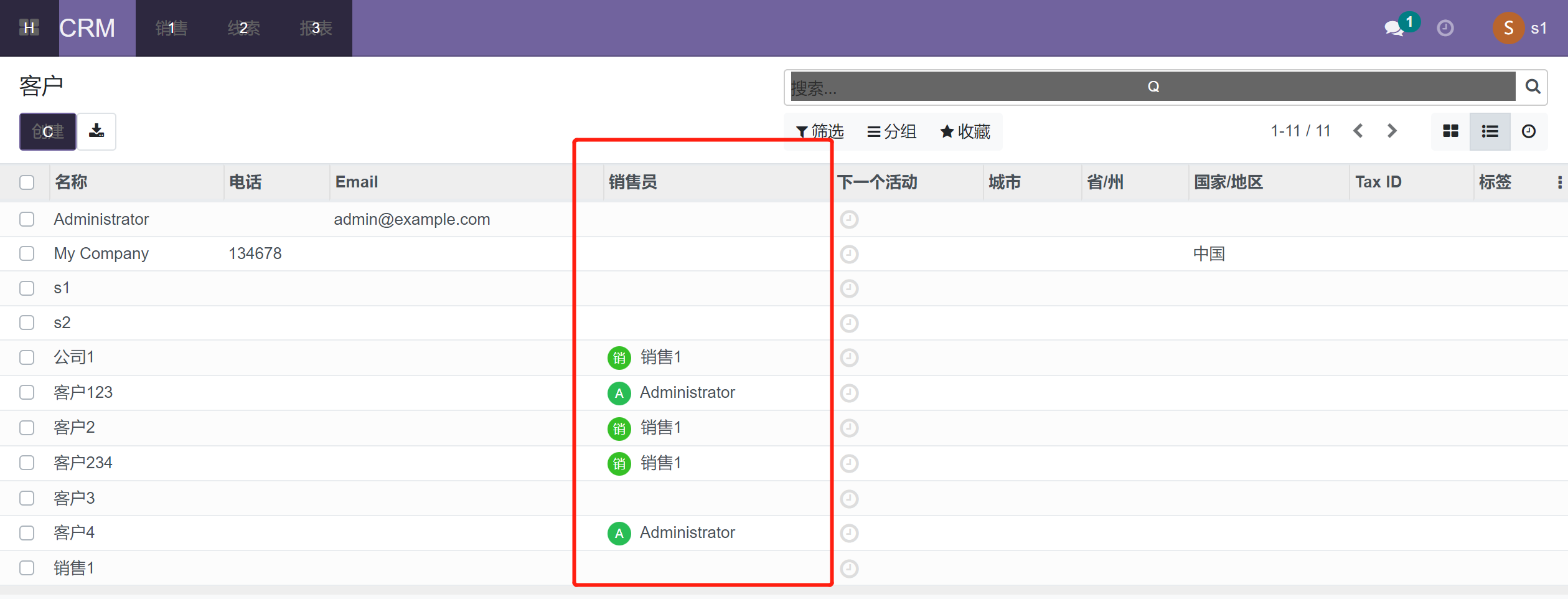Open the 分组 group-by dropdown

(x=891, y=131)
